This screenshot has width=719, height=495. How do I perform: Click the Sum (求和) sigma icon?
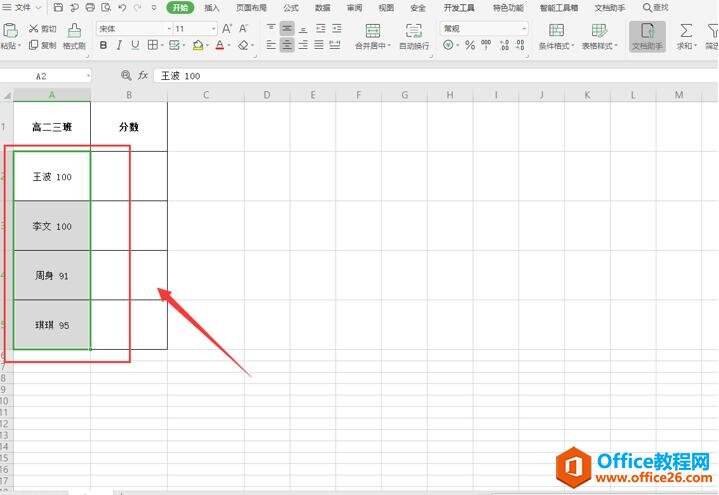686,31
